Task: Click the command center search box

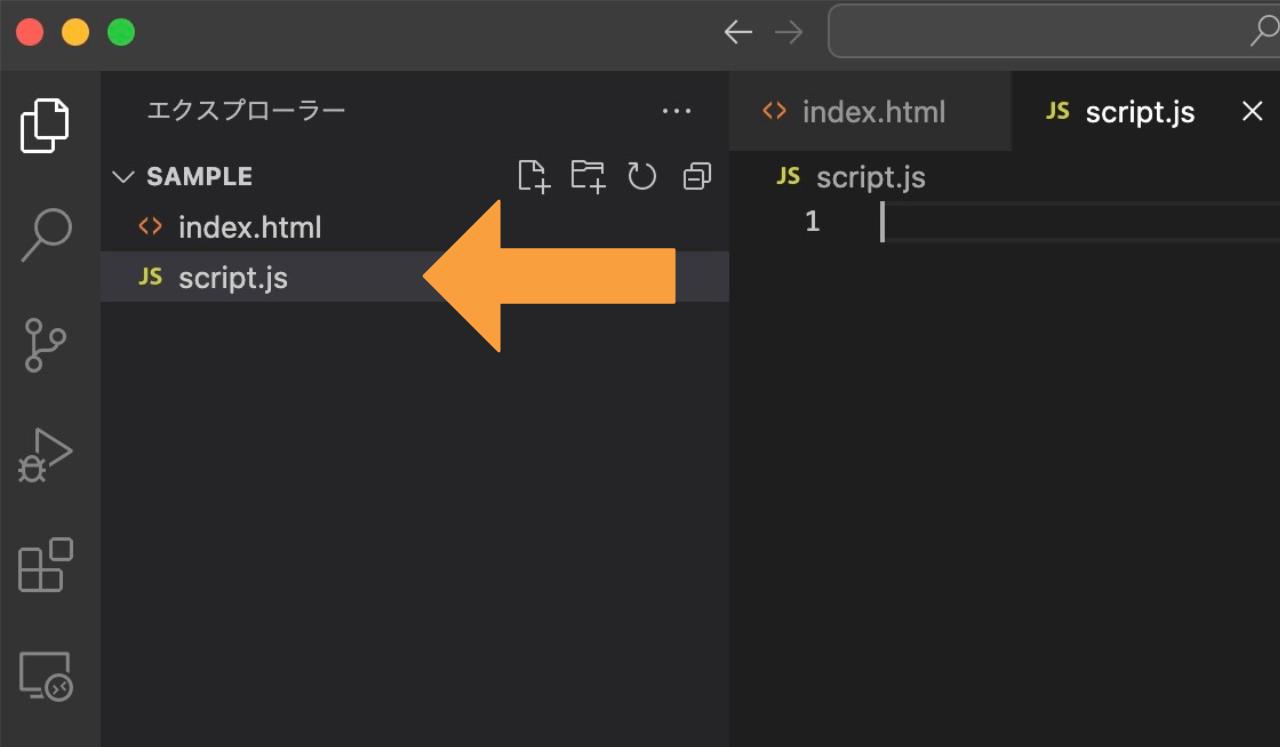Action: (x=1054, y=32)
